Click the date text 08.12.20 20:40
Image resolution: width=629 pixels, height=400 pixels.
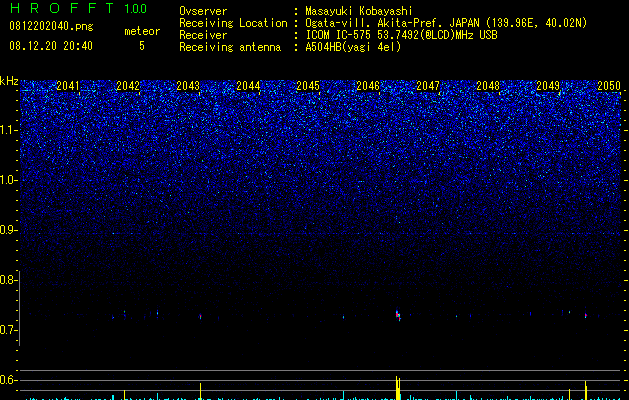(x=51, y=46)
